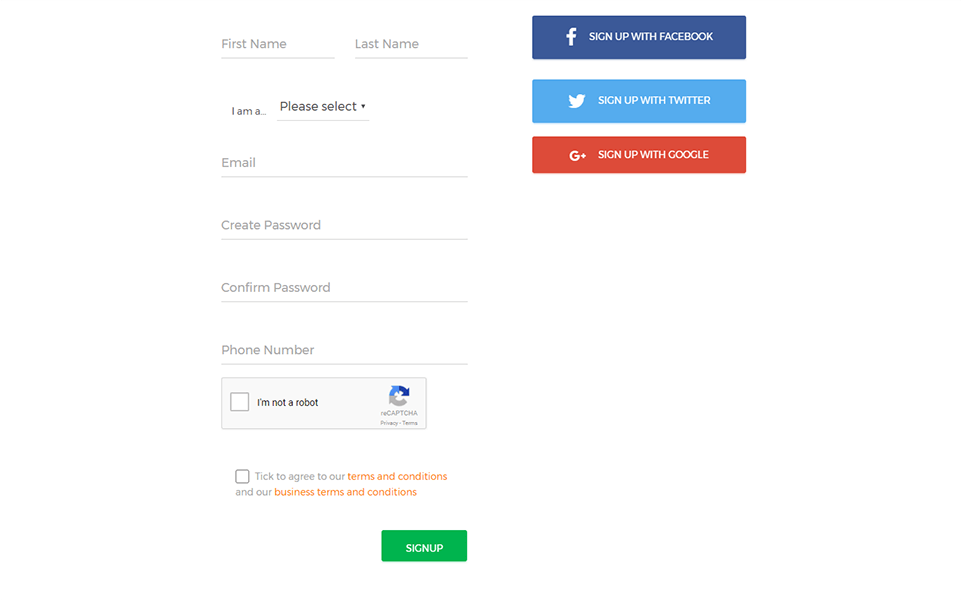Open the business terms and conditions link

(345, 493)
